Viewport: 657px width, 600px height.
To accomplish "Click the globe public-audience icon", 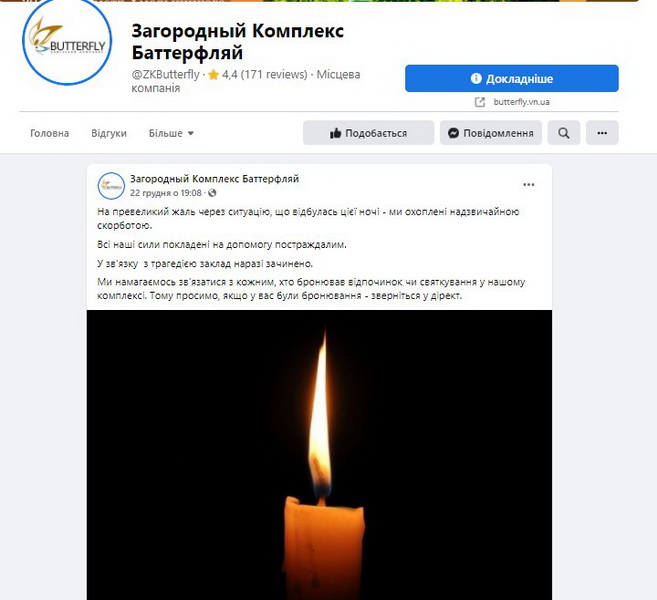I will pos(212,193).
